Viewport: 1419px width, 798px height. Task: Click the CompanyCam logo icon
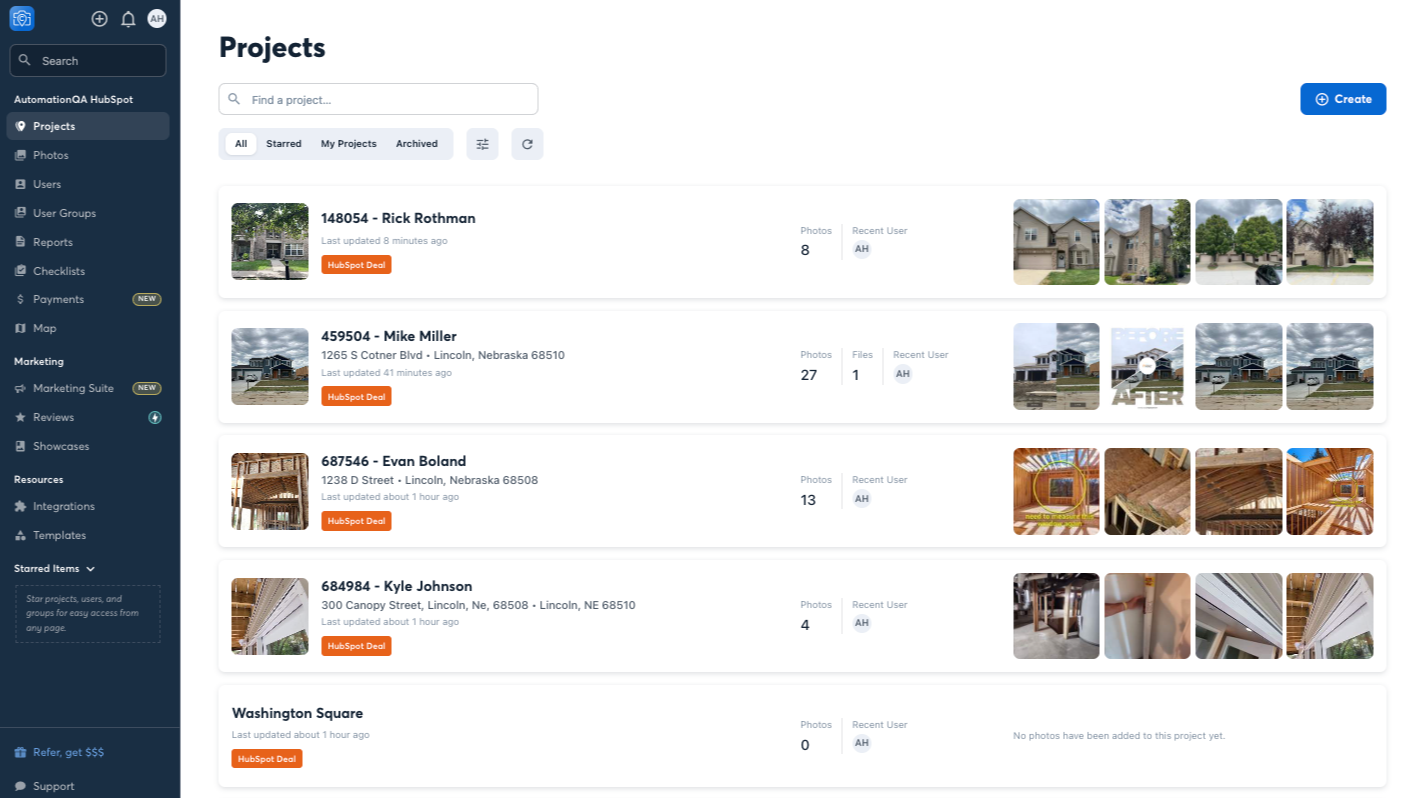[x=22, y=18]
